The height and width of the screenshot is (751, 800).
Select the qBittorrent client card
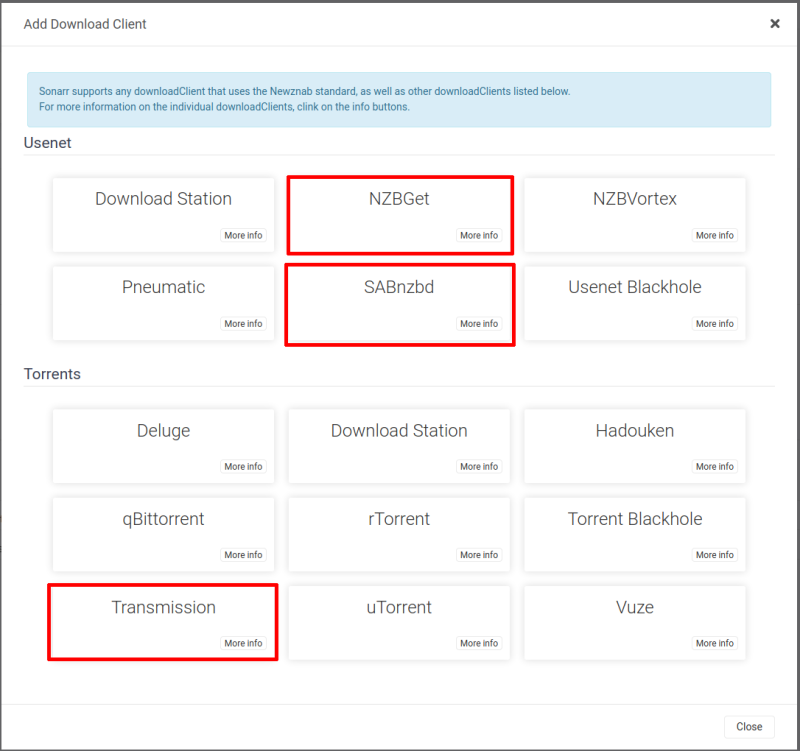point(163,534)
